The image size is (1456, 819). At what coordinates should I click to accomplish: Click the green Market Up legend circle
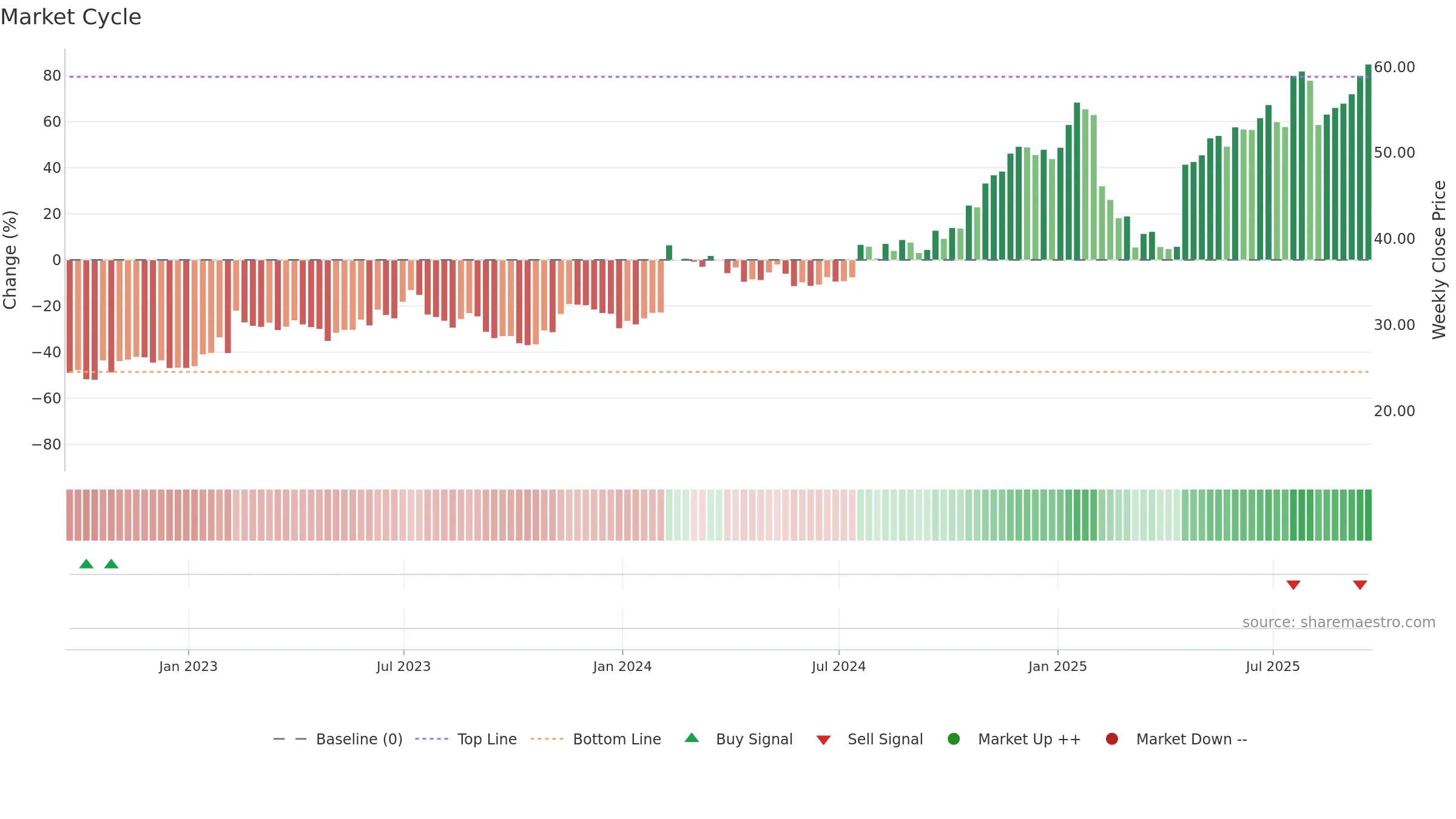tap(954, 739)
